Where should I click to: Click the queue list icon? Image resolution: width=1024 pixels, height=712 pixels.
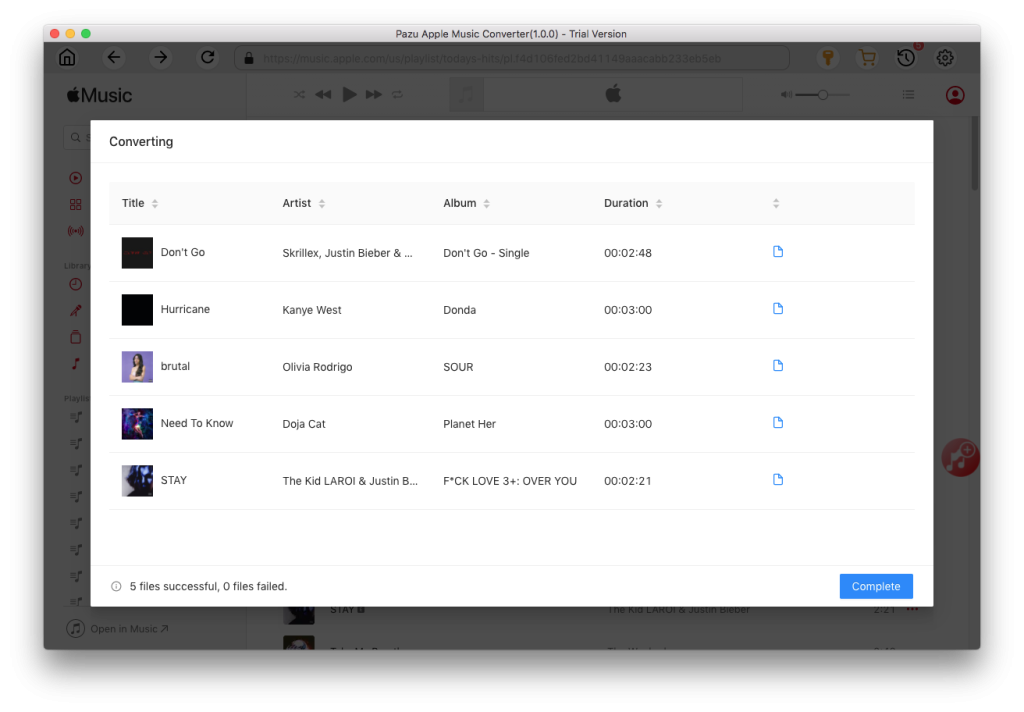908,95
